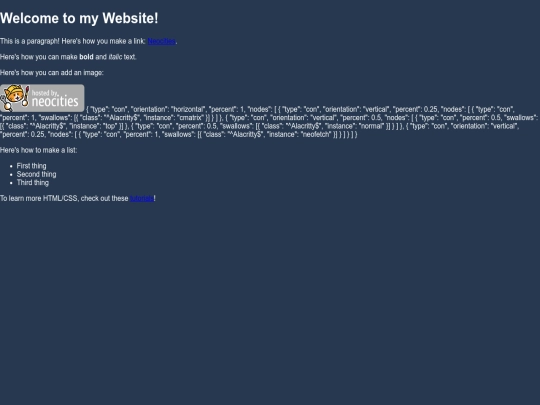Screen dimensions: 540x405
Task: Click the hosted by neocities badge image
Action: [x=42, y=98]
